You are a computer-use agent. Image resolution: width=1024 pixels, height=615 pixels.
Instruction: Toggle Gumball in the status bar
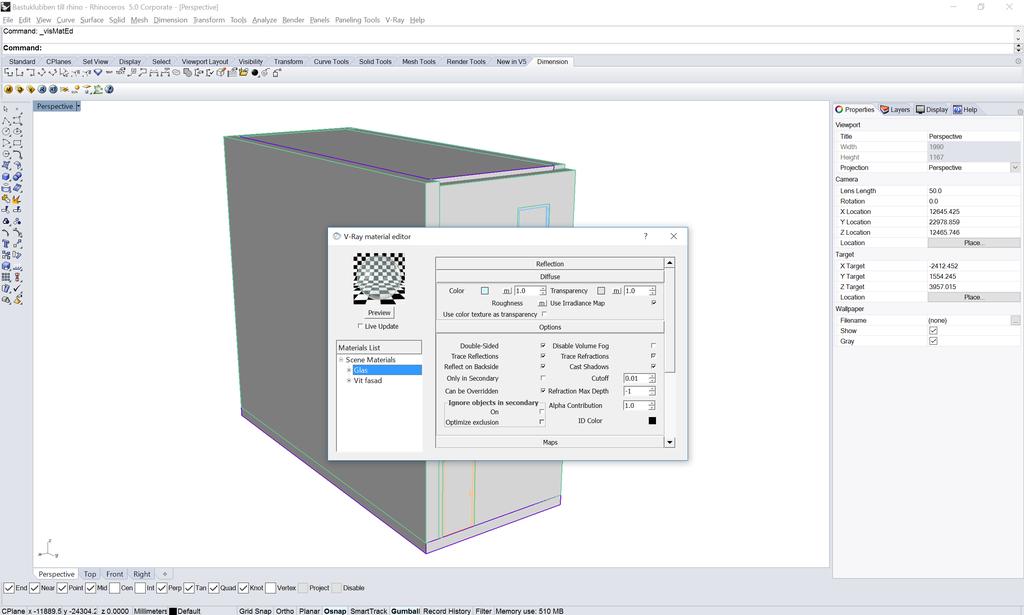click(x=405, y=611)
